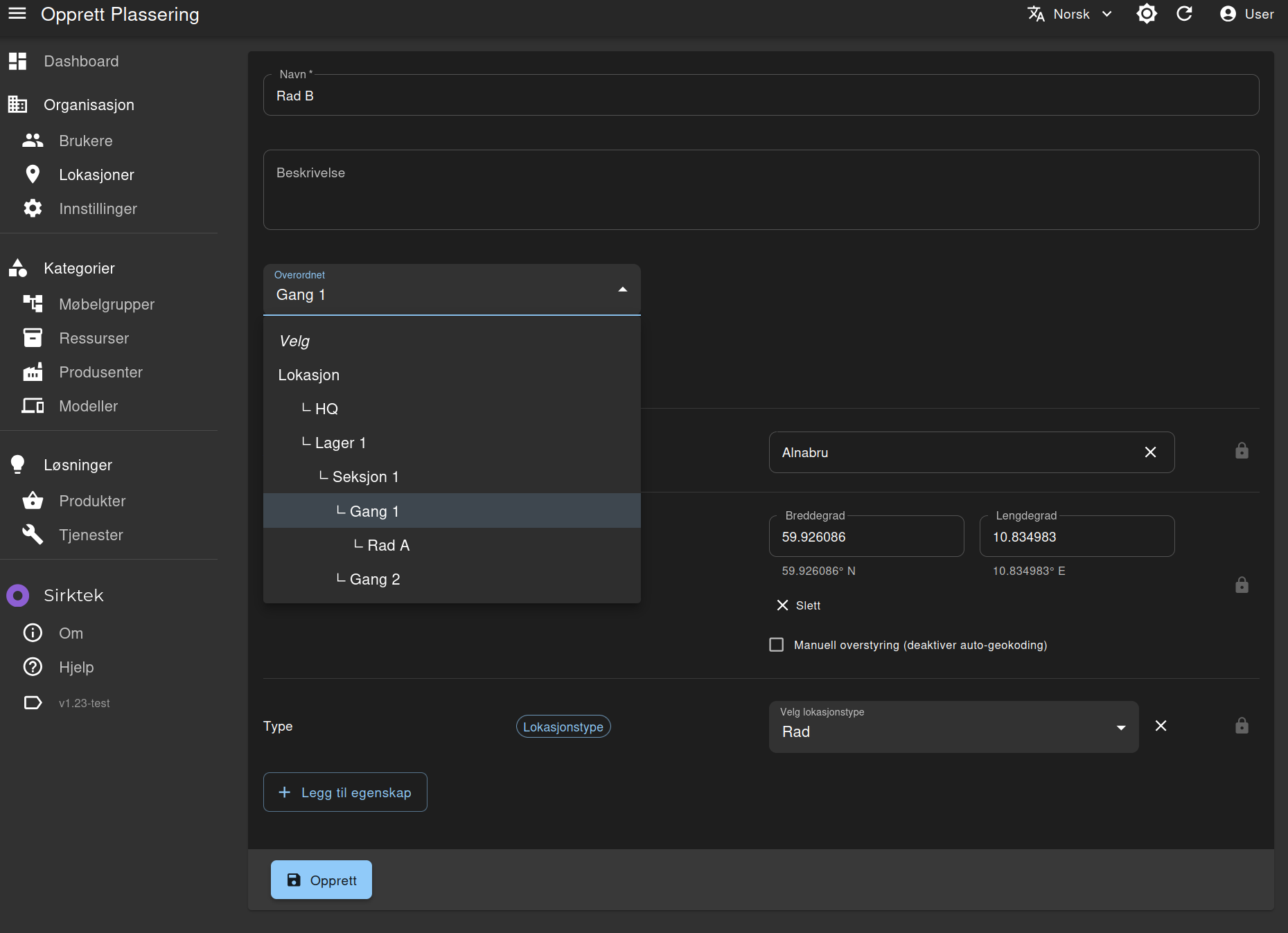1288x933 pixels.
Task: Click the Slett coordinates button
Action: coord(798,605)
